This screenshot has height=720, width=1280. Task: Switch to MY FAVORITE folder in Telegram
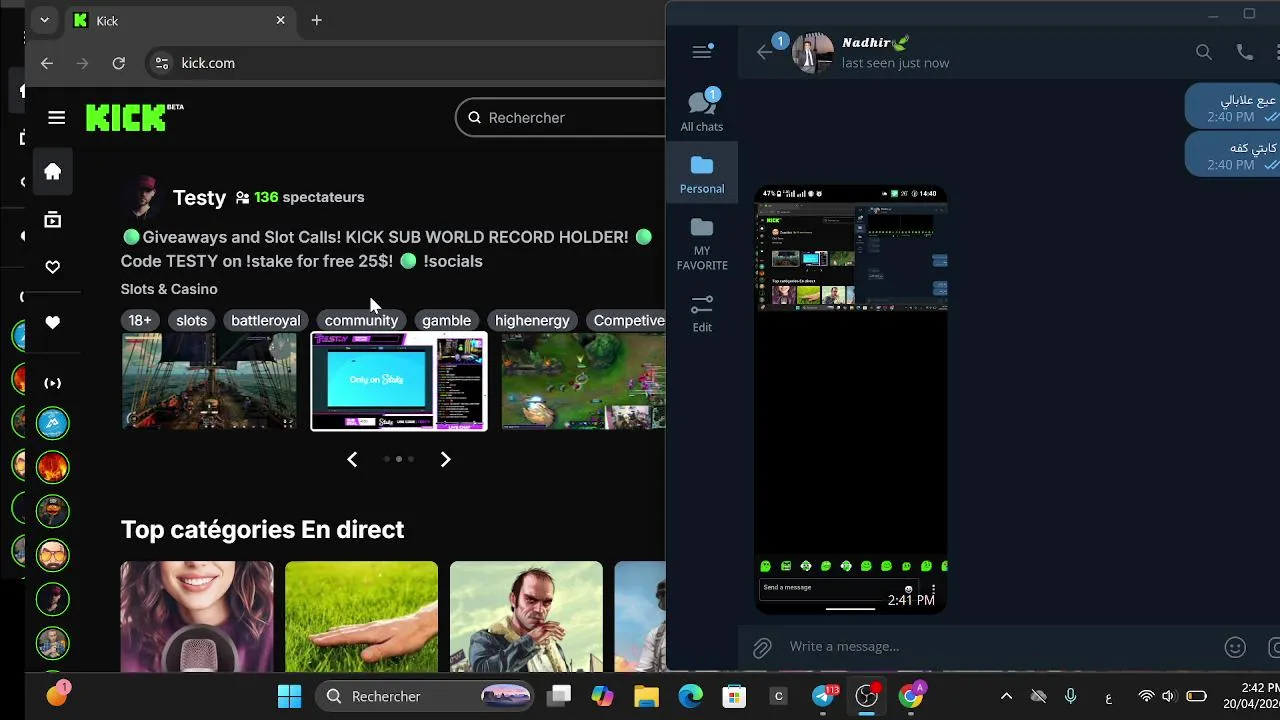click(702, 243)
